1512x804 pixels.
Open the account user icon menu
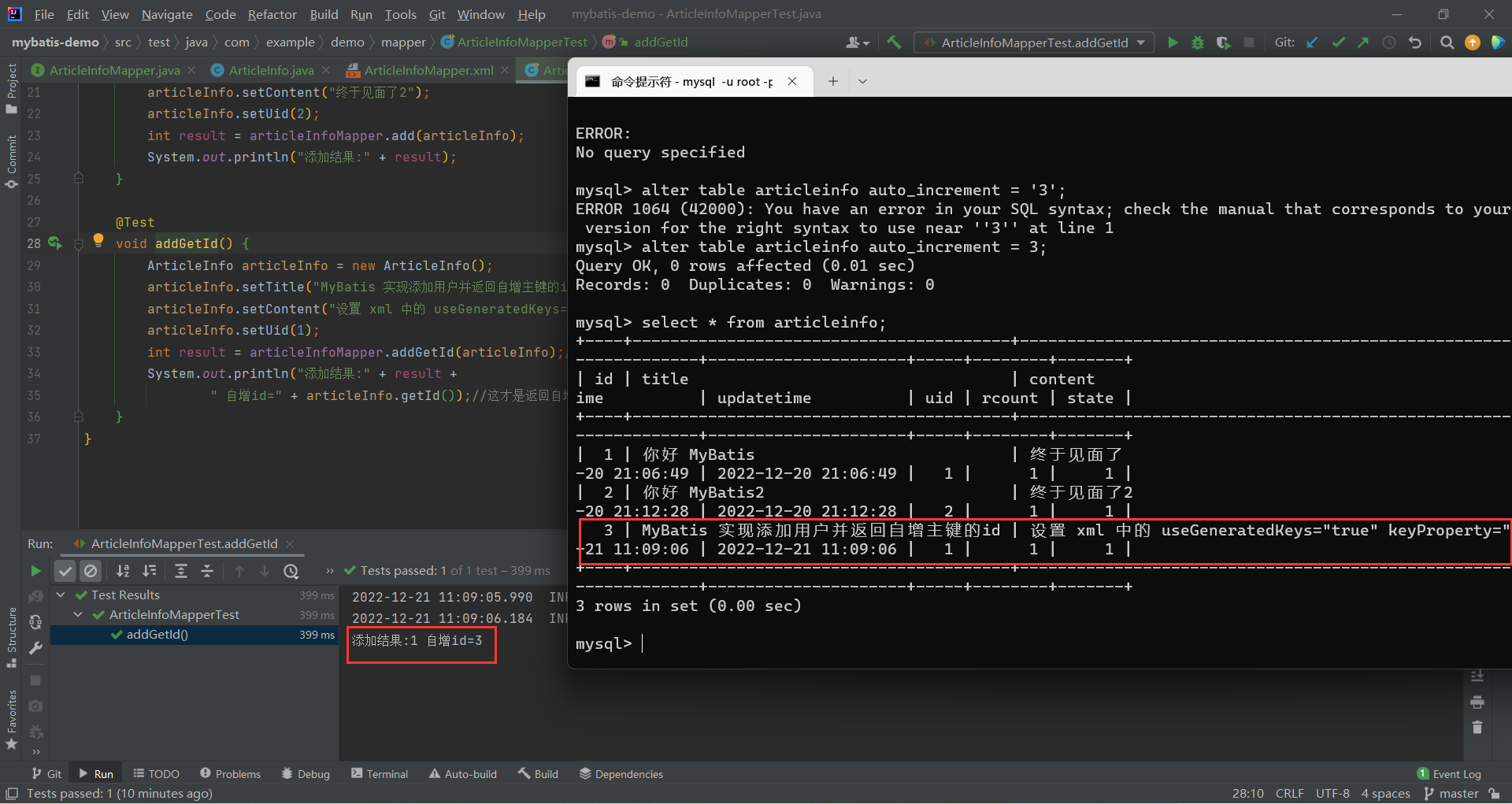857,43
